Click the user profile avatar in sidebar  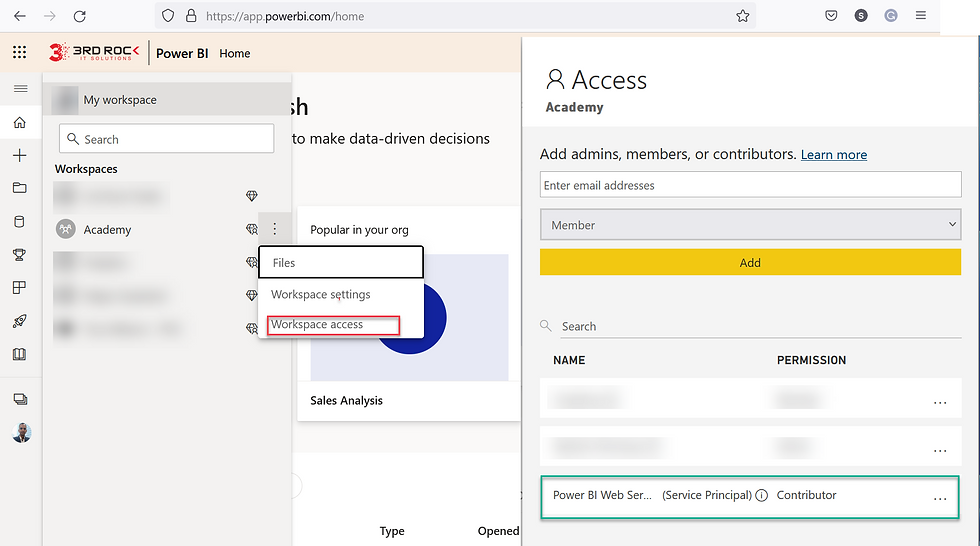click(21, 432)
